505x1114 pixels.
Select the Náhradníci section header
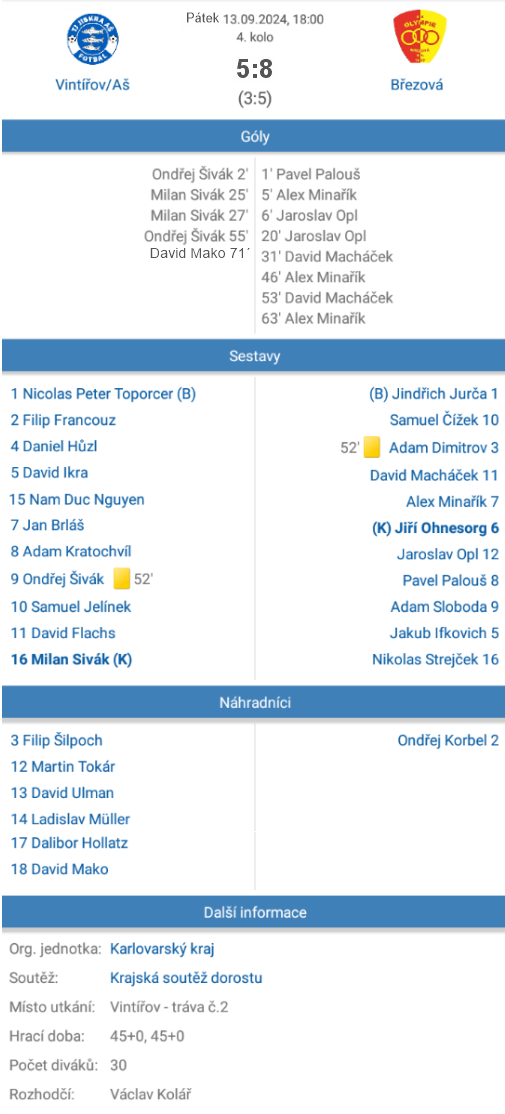click(253, 703)
